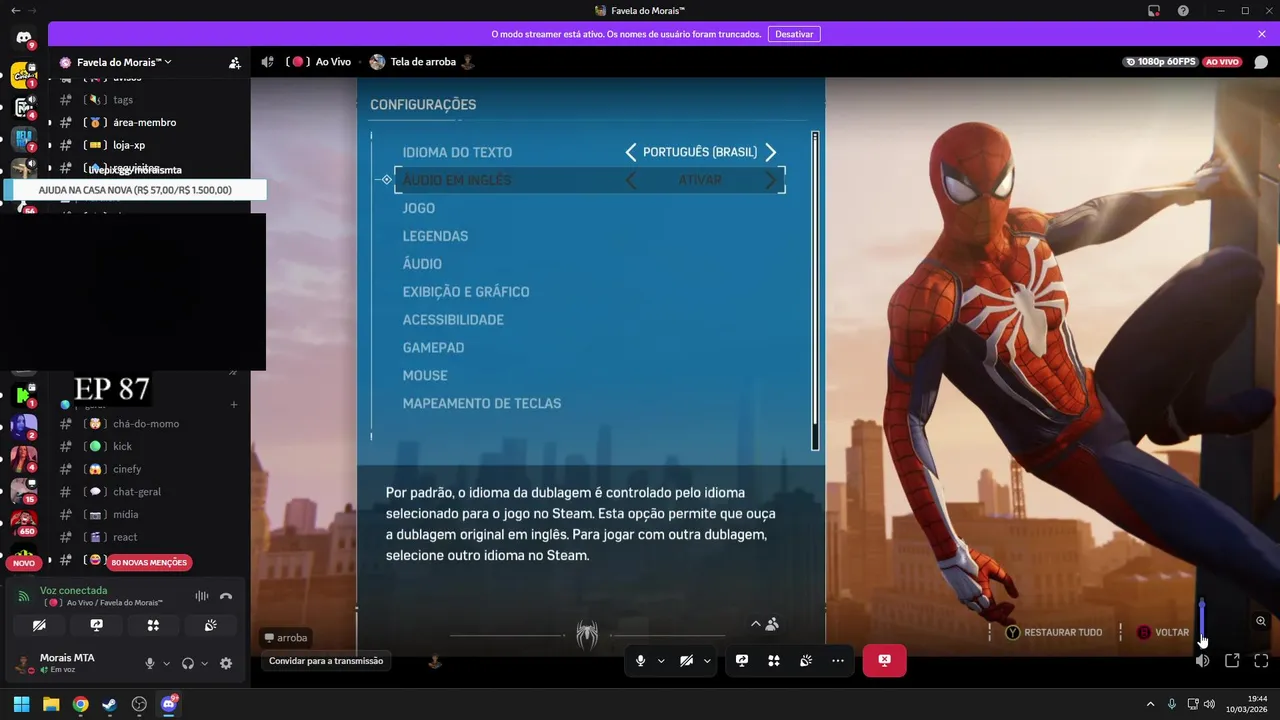Viewport: 1280px width, 720px height.
Task: Open the chá-do-momo channel
Action: [x=145, y=424]
